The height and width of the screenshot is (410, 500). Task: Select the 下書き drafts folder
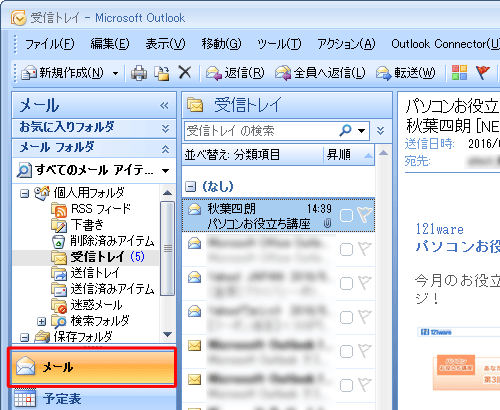87,225
